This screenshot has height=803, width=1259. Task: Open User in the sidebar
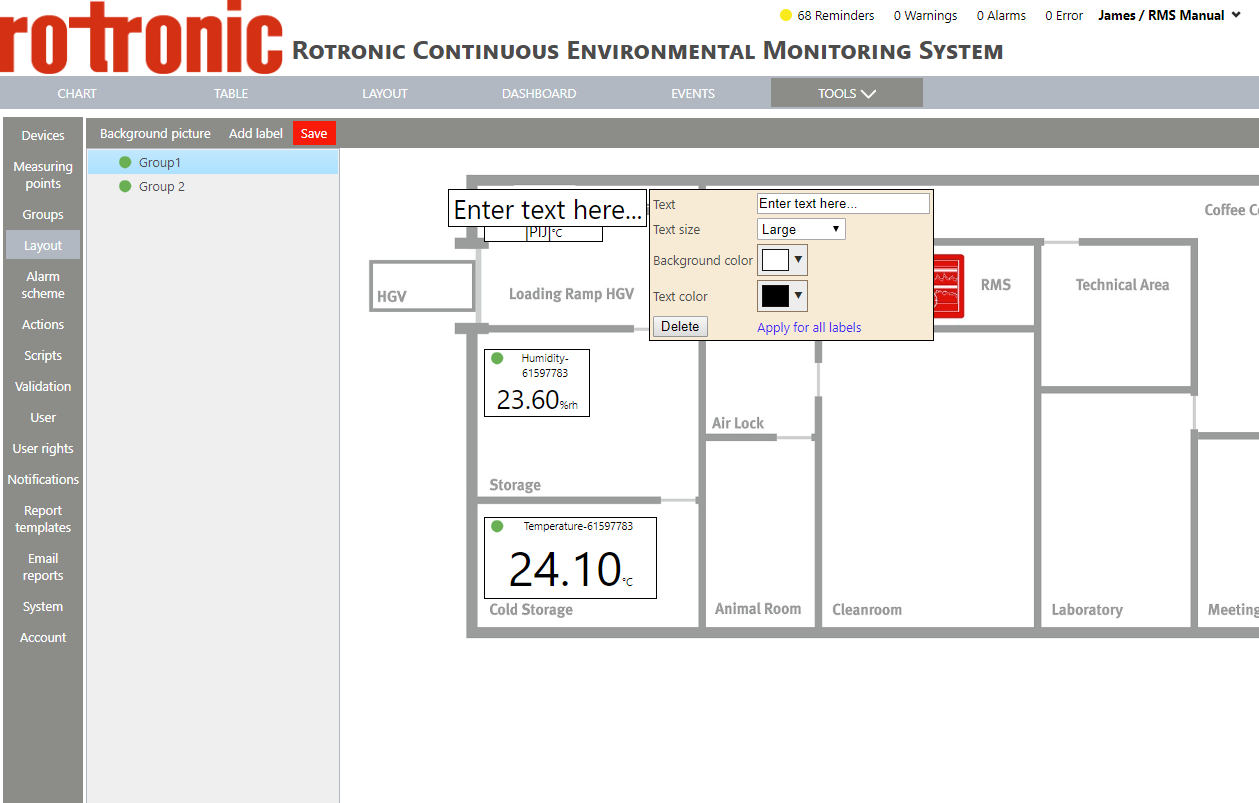tap(43, 417)
